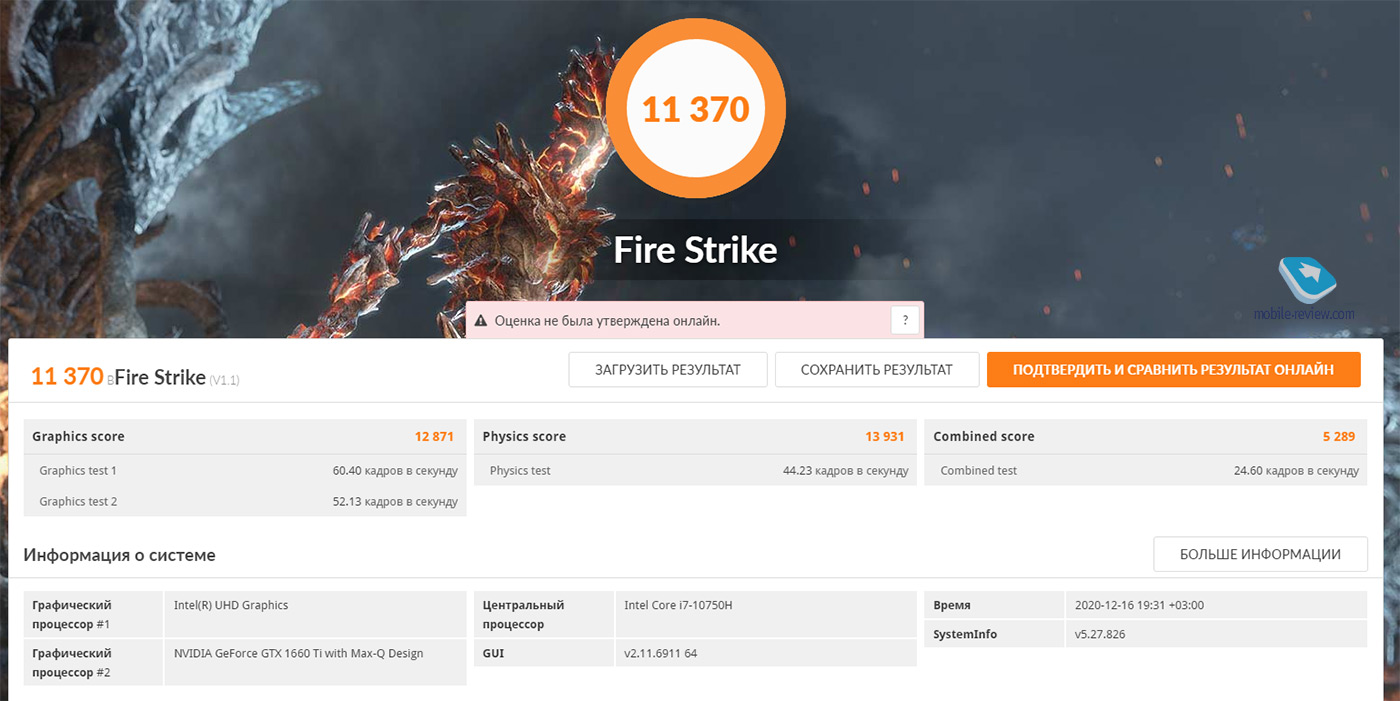The height and width of the screenshot is (701, 1400).
Task: Click the Graphics test 1 row label
Action: 78,470
